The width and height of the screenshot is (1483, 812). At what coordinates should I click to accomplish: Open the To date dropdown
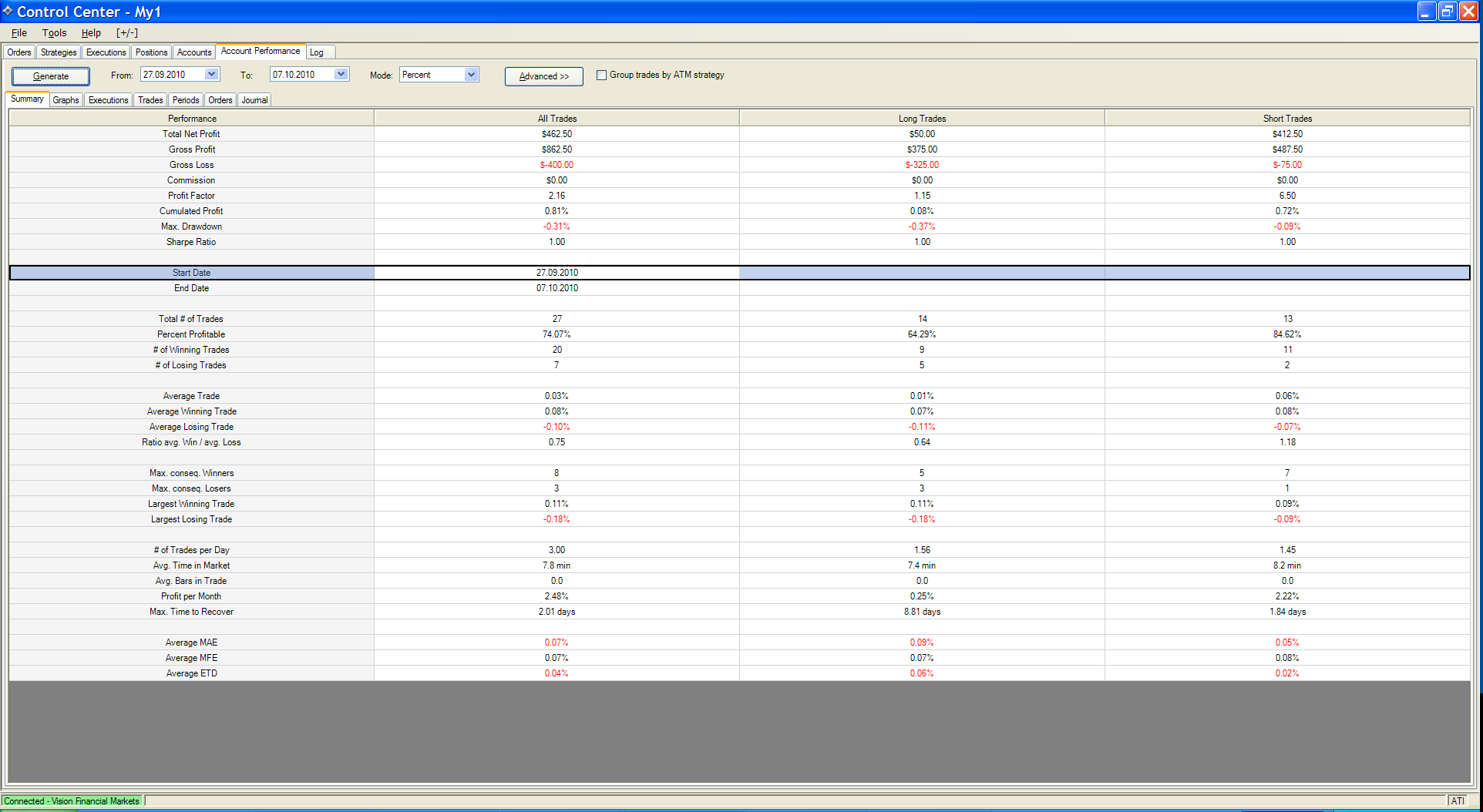pos(341,75)
